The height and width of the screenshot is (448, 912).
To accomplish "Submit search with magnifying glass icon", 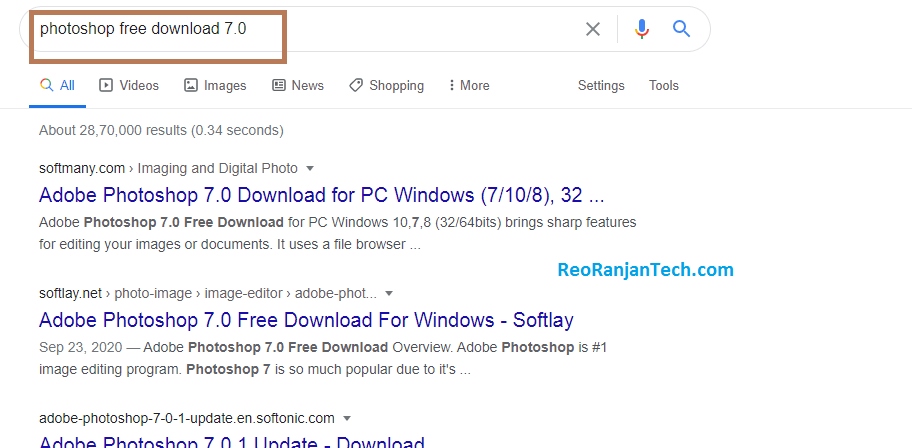I will 681,28.
